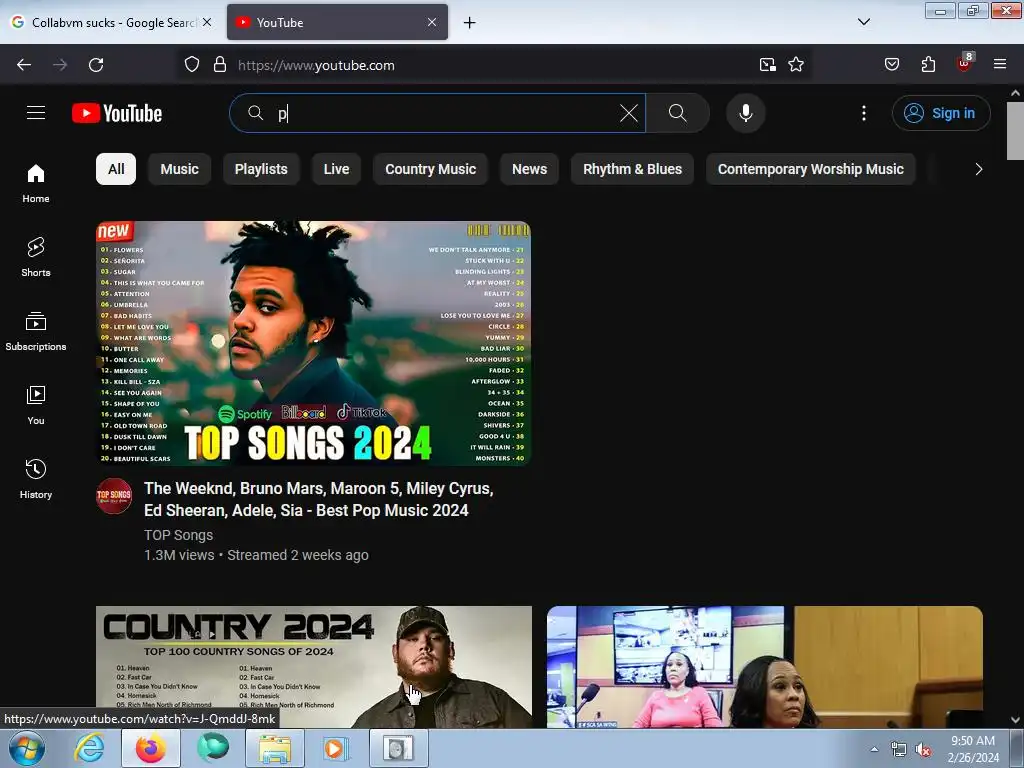Viewport: 1024px width, 768px height.
Task: Click the muted volume tray icon
Action: coord(923,749)
